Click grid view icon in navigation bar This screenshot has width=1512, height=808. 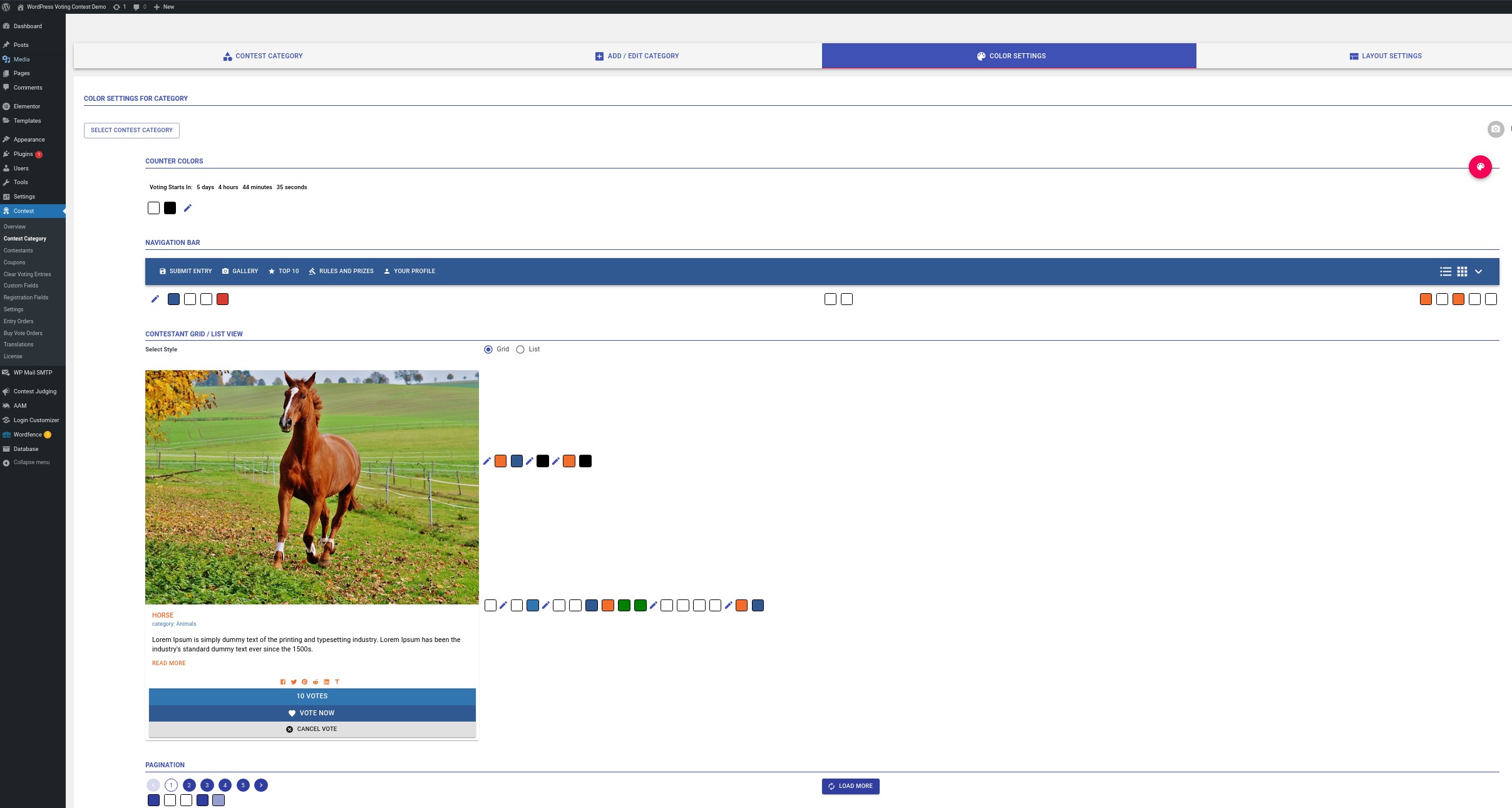point(1462,271)
